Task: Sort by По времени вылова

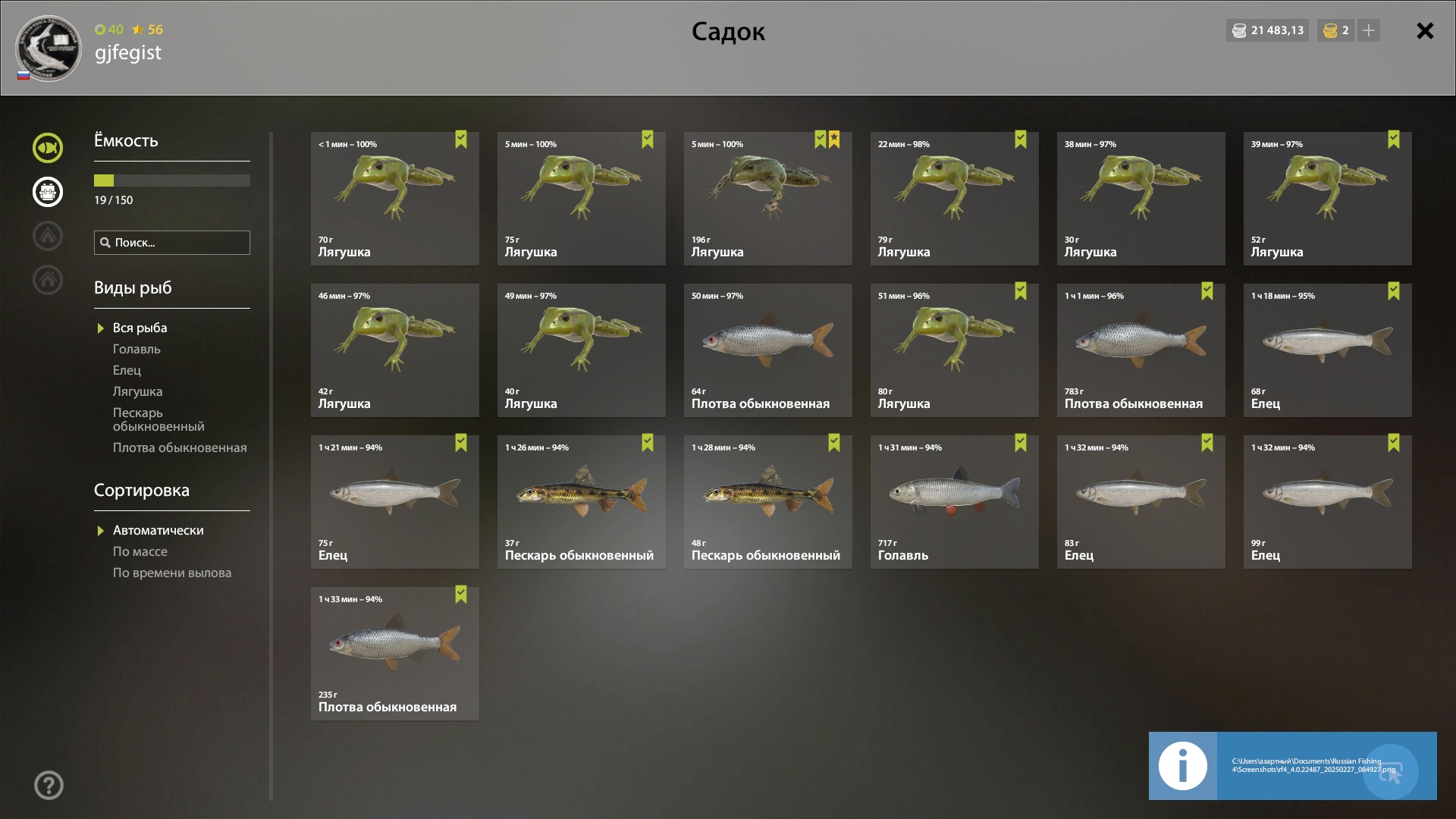Action: click(172, 573)
